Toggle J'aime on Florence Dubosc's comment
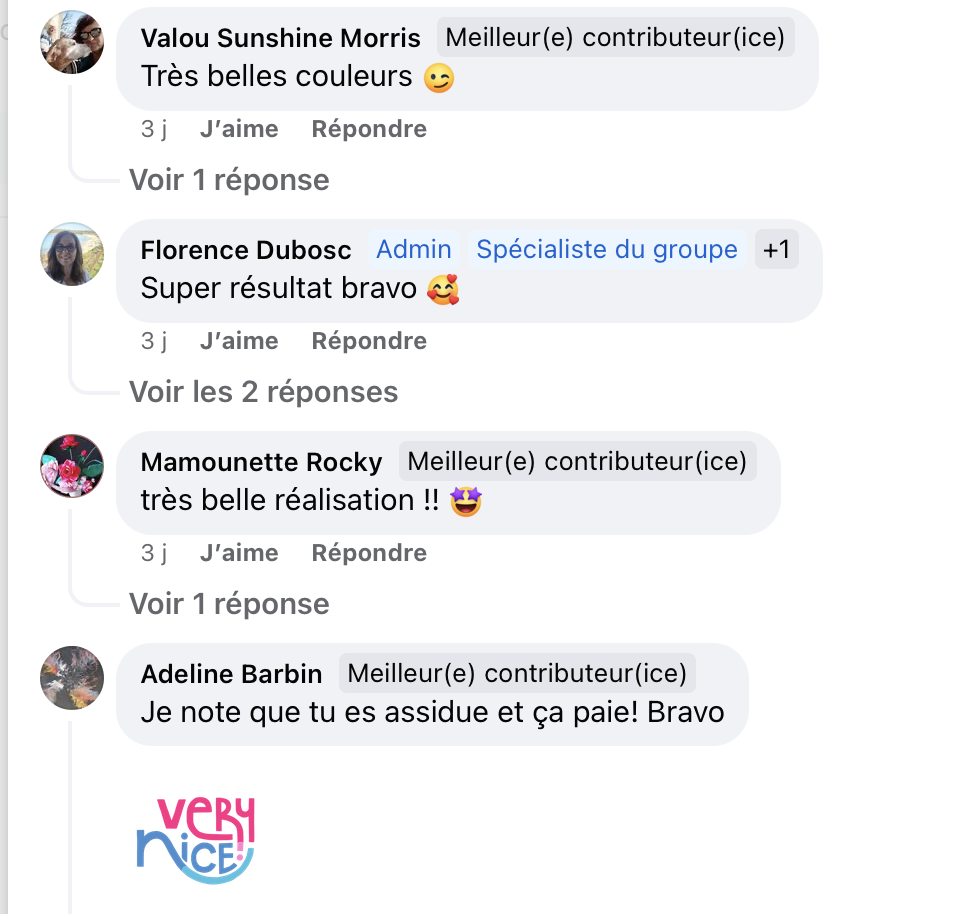Image resolution: width=980 pixels, height=914 pixels. coord(239,341)
